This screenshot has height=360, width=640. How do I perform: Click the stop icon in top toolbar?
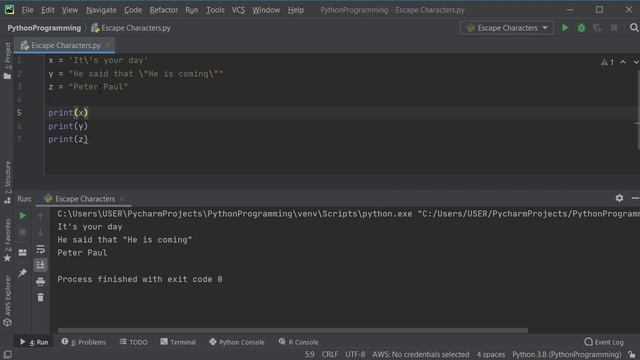(614, 28)
